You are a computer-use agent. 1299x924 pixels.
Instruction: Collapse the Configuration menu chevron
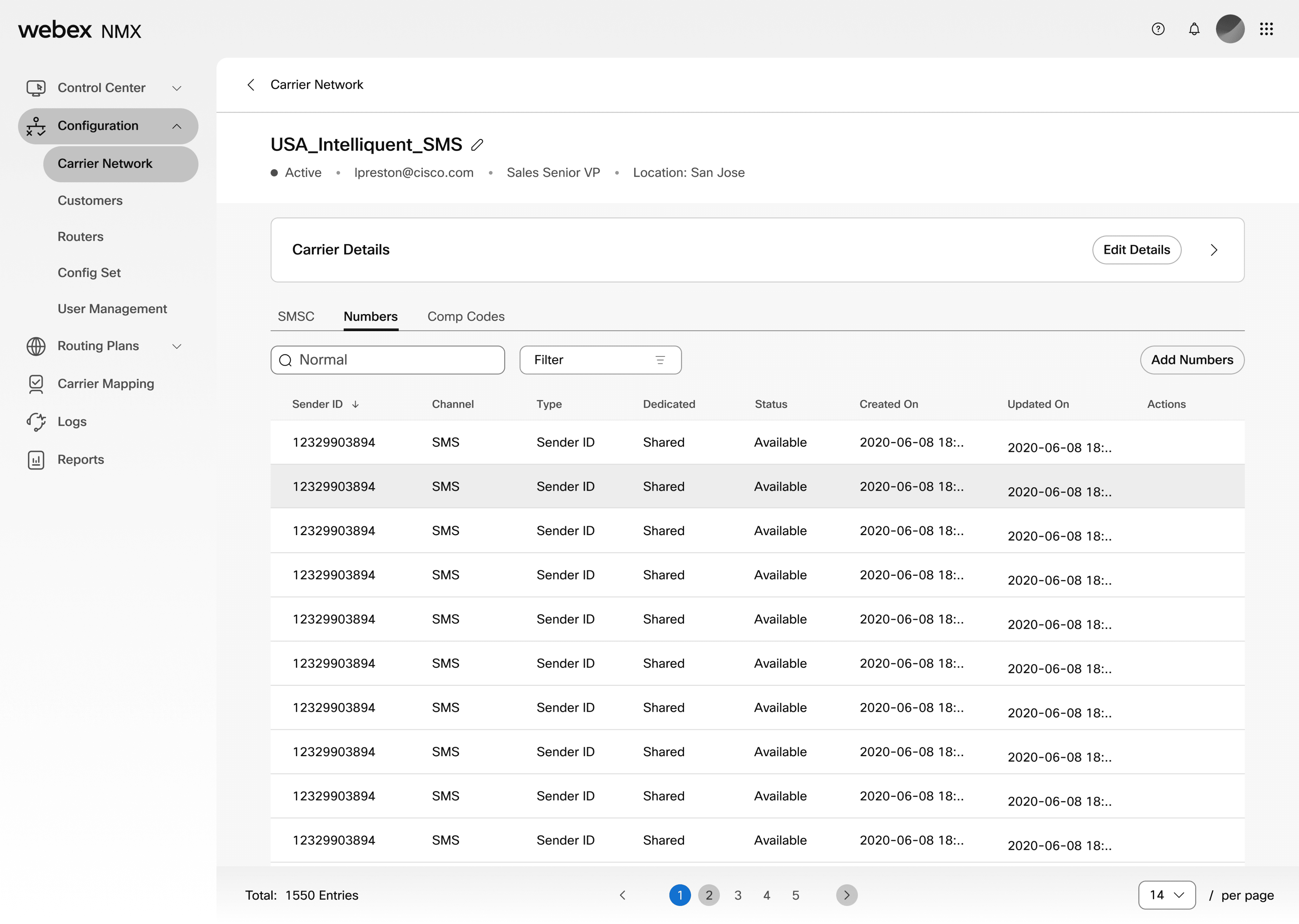(177, 126)
